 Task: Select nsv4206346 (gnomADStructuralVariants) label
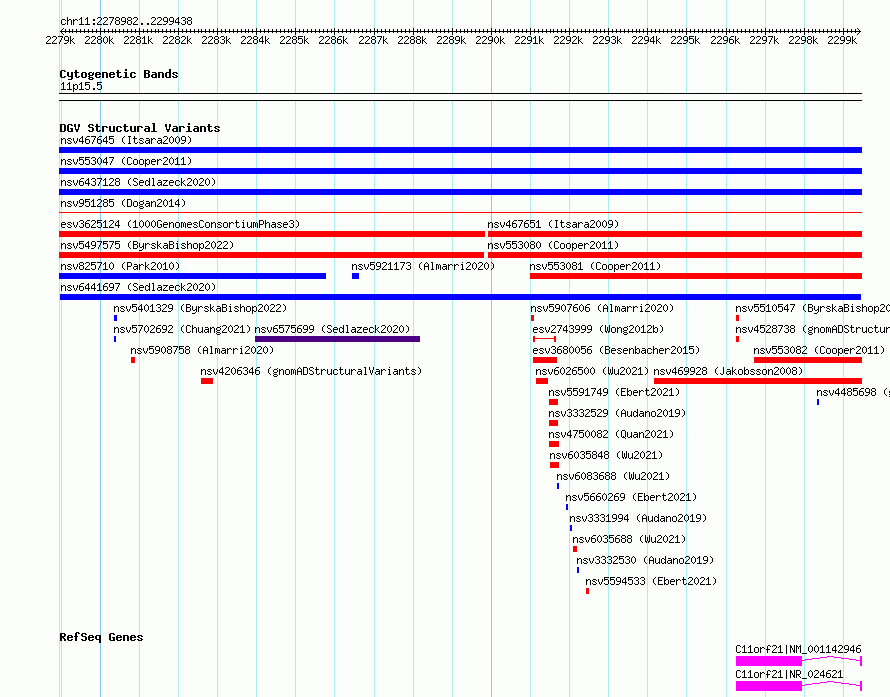[x=311, y=371]
